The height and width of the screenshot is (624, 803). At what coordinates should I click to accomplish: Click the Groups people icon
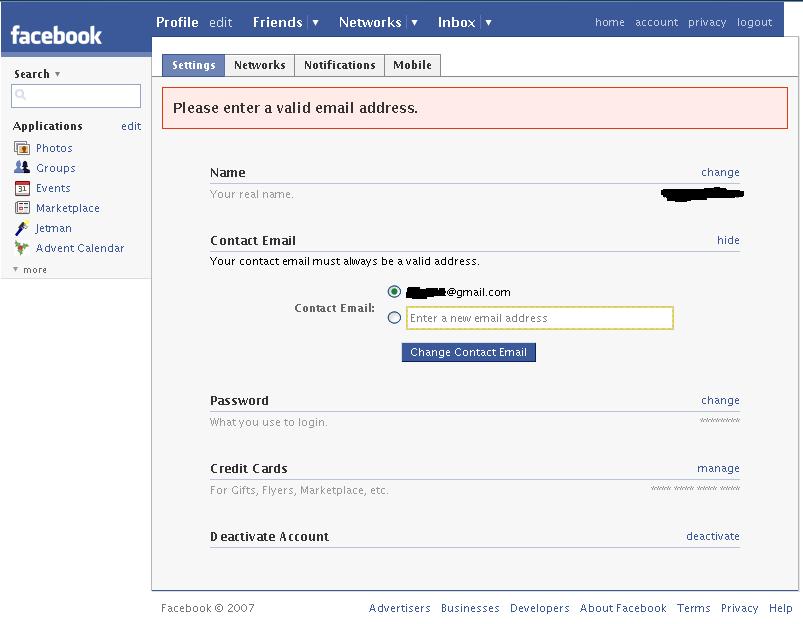coord(22,168)
